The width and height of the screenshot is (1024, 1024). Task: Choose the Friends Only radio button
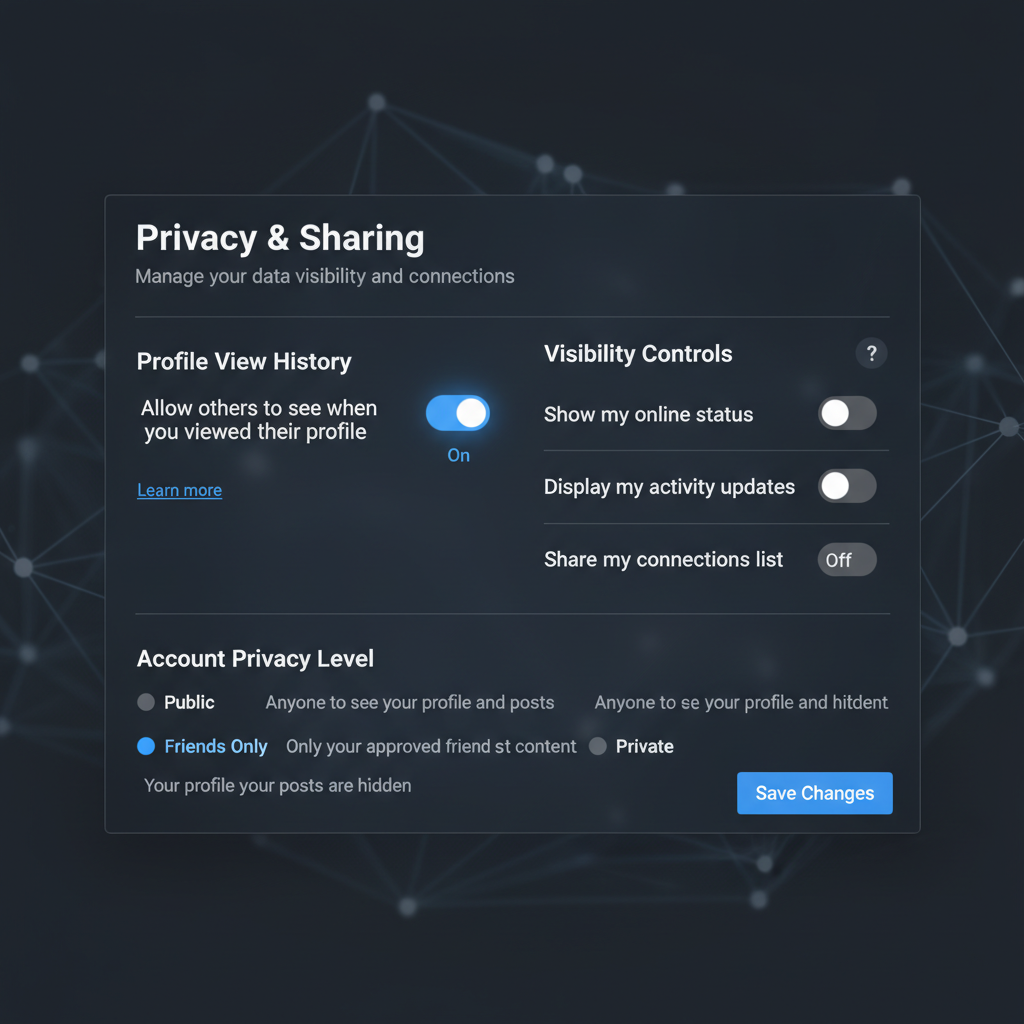[146, 746]
